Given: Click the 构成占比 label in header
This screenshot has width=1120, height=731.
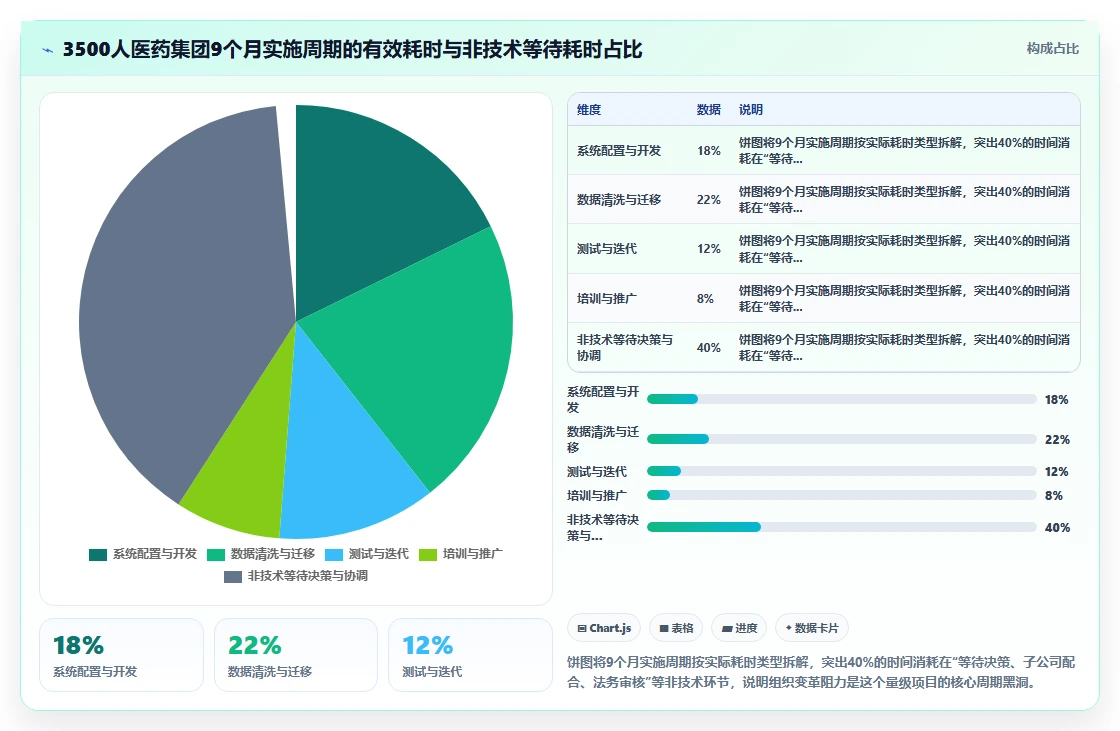Looking at the screenshot, I should point(1052,49).
